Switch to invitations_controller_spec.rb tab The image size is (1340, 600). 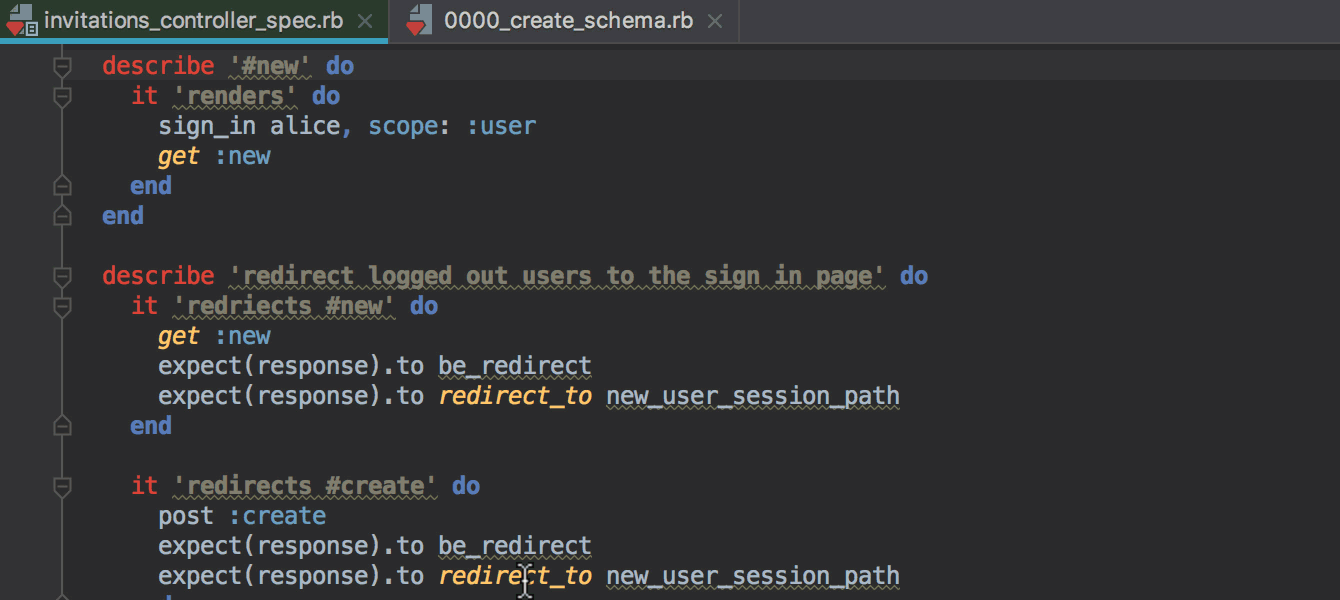click(195, 20)
